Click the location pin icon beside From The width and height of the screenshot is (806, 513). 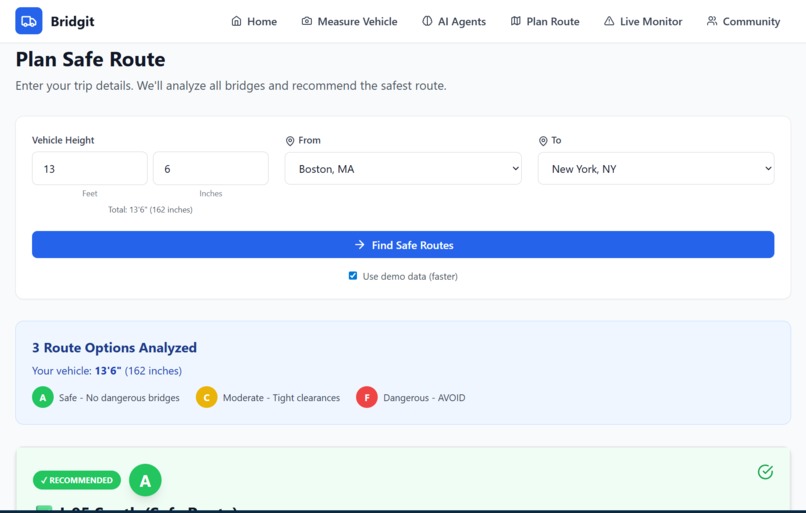coord(290,141)
